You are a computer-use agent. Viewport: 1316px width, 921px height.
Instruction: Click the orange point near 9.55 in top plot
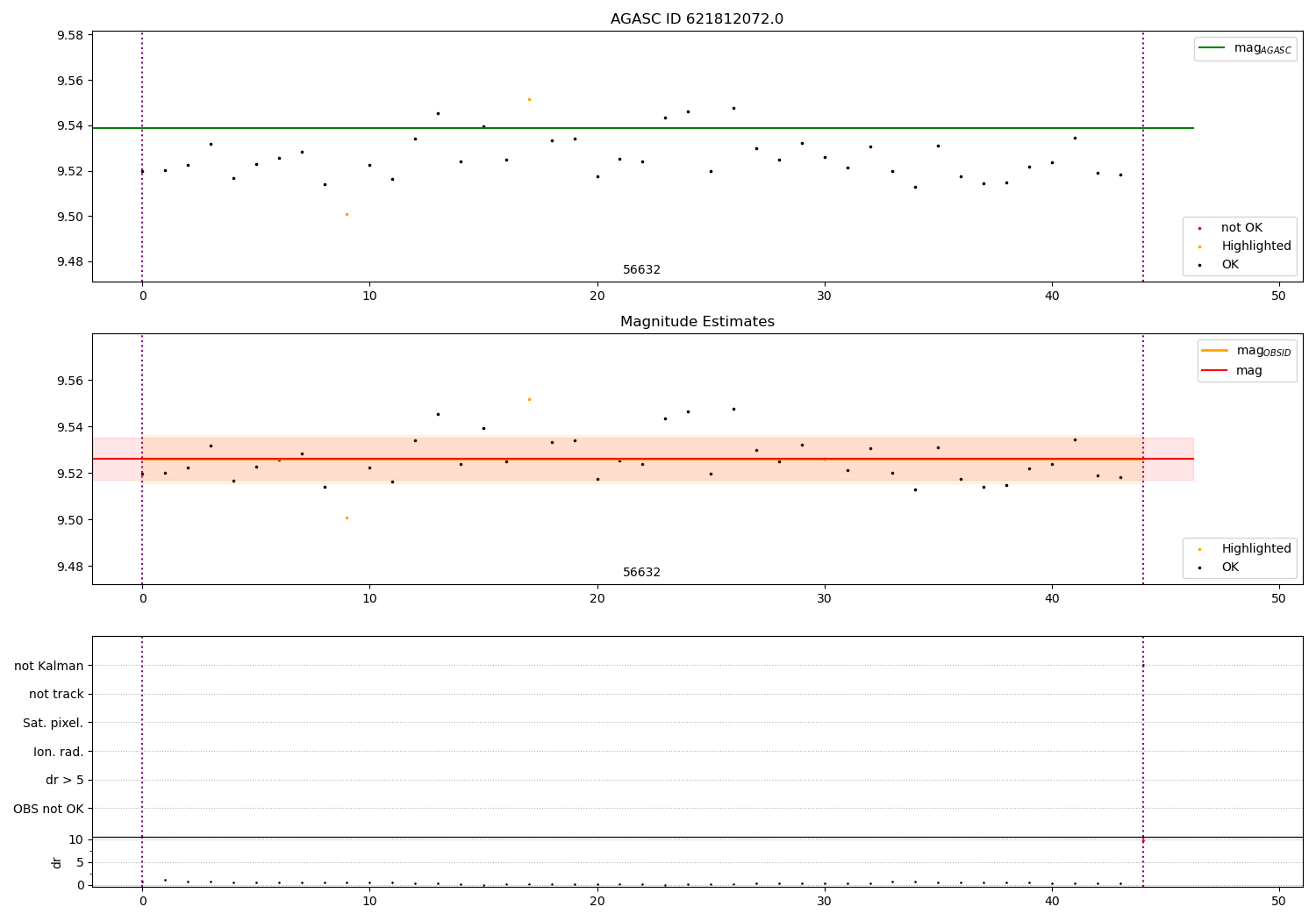(529, 99)
